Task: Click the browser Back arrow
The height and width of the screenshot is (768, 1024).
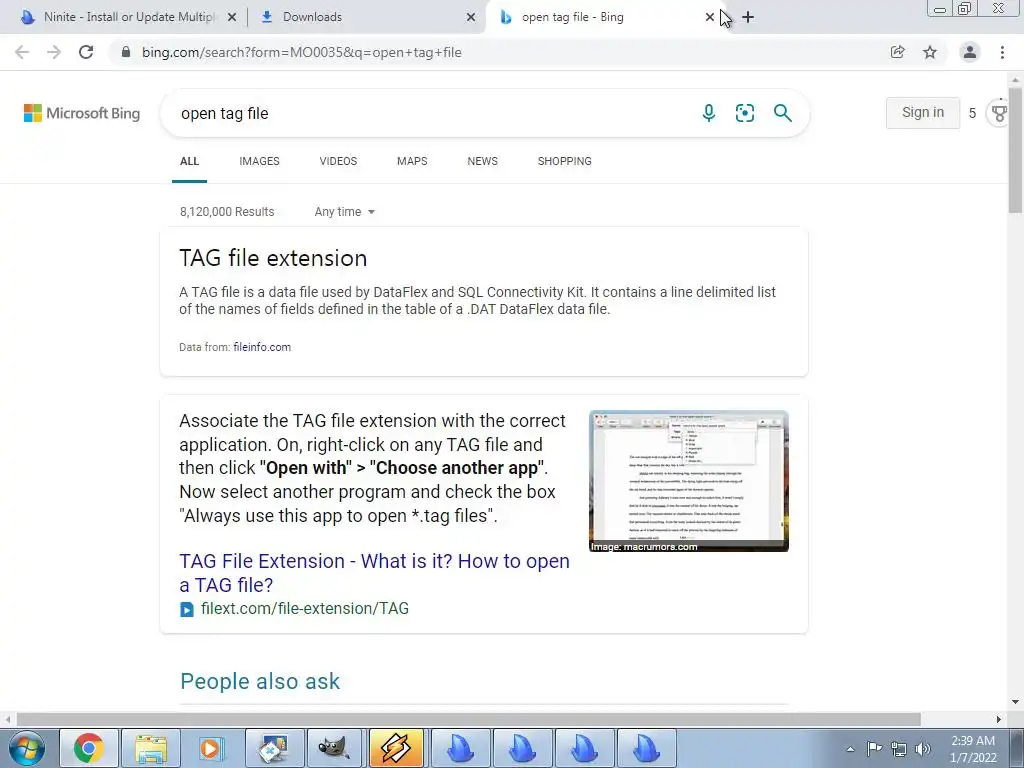Action: pos(22,52)
